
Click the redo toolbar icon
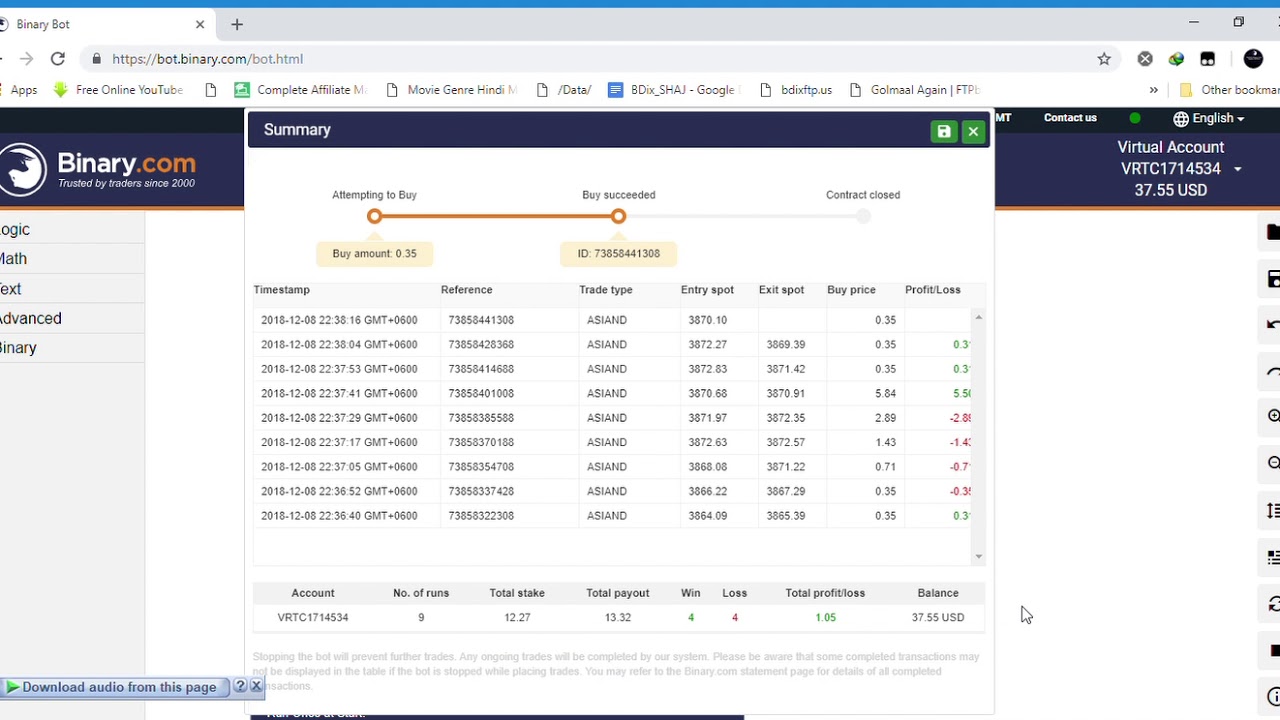tap(1273, 372)
